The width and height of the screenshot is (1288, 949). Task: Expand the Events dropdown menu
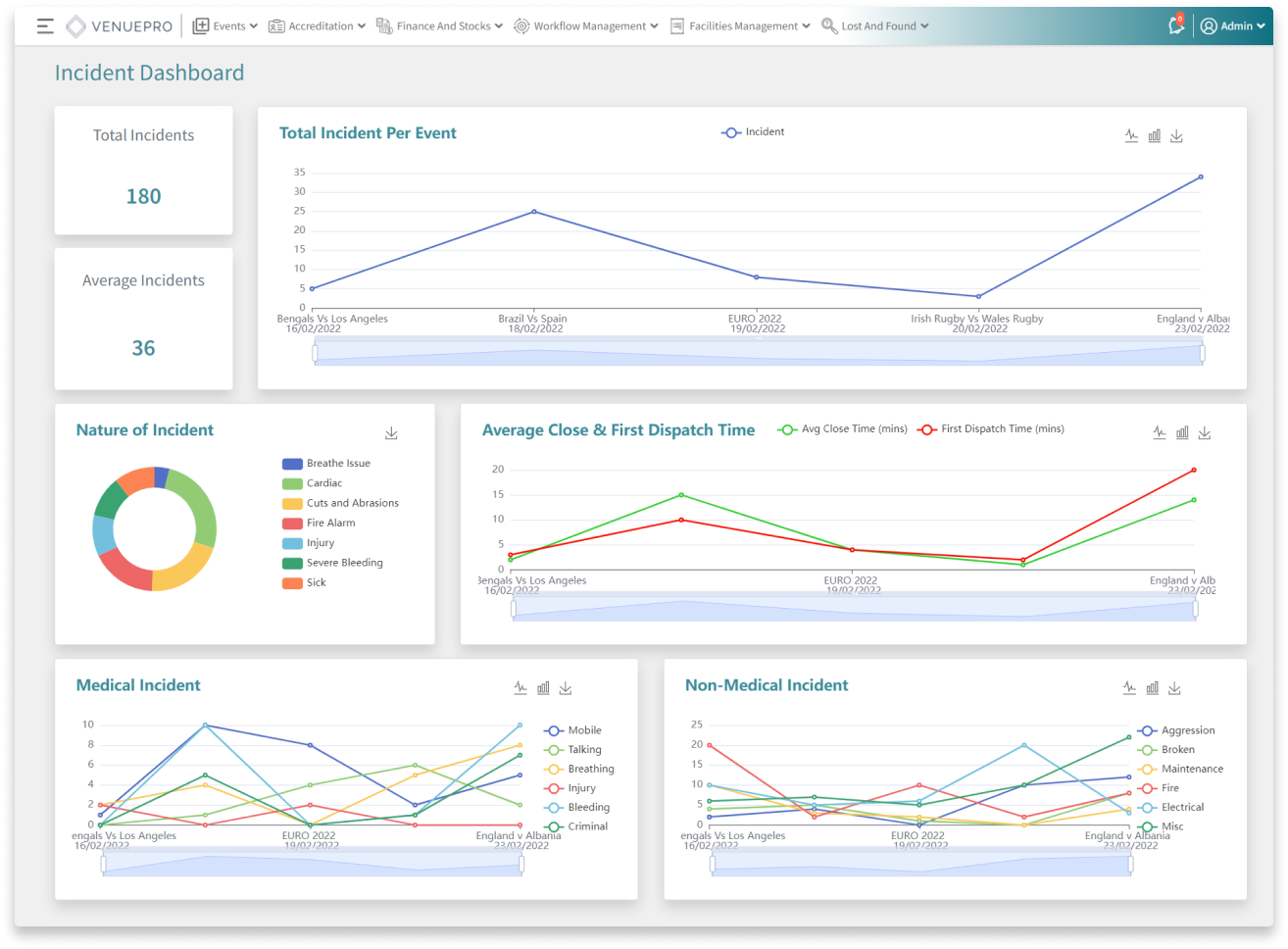click(225, 26)
